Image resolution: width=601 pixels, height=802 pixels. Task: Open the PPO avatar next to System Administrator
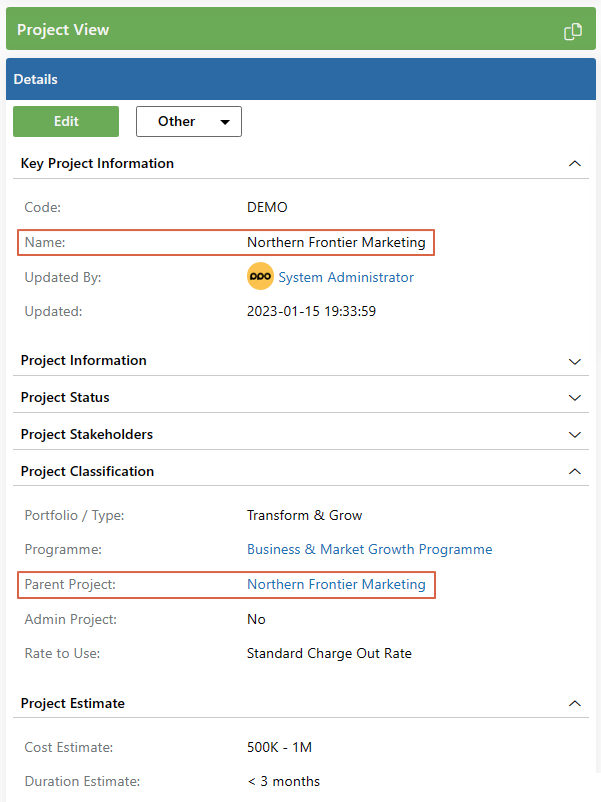coord(260,277)
